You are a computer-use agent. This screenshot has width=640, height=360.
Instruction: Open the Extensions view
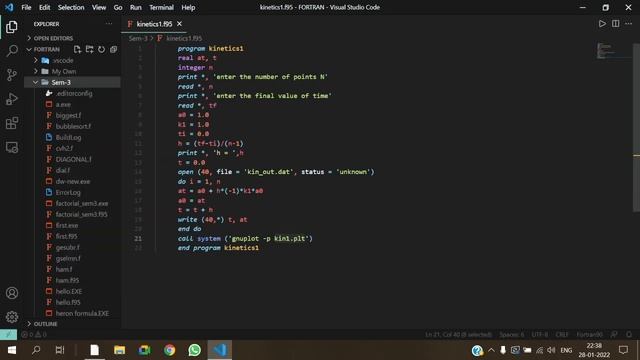[x=12, y=123]
